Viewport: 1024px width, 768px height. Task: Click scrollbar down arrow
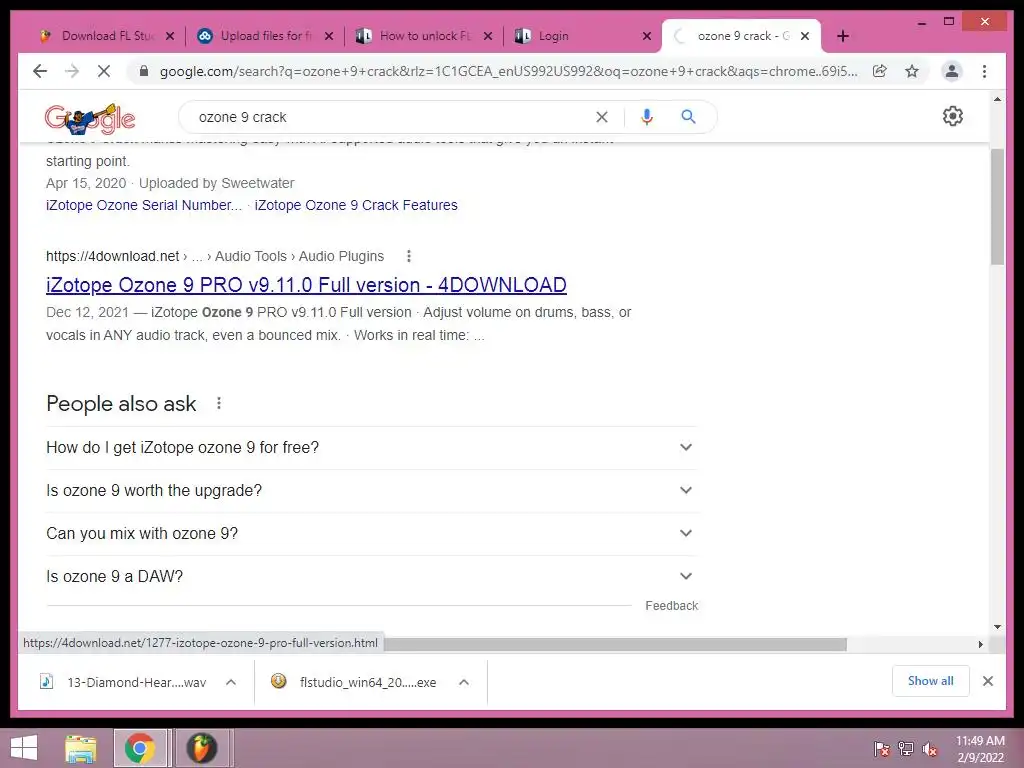997,626
